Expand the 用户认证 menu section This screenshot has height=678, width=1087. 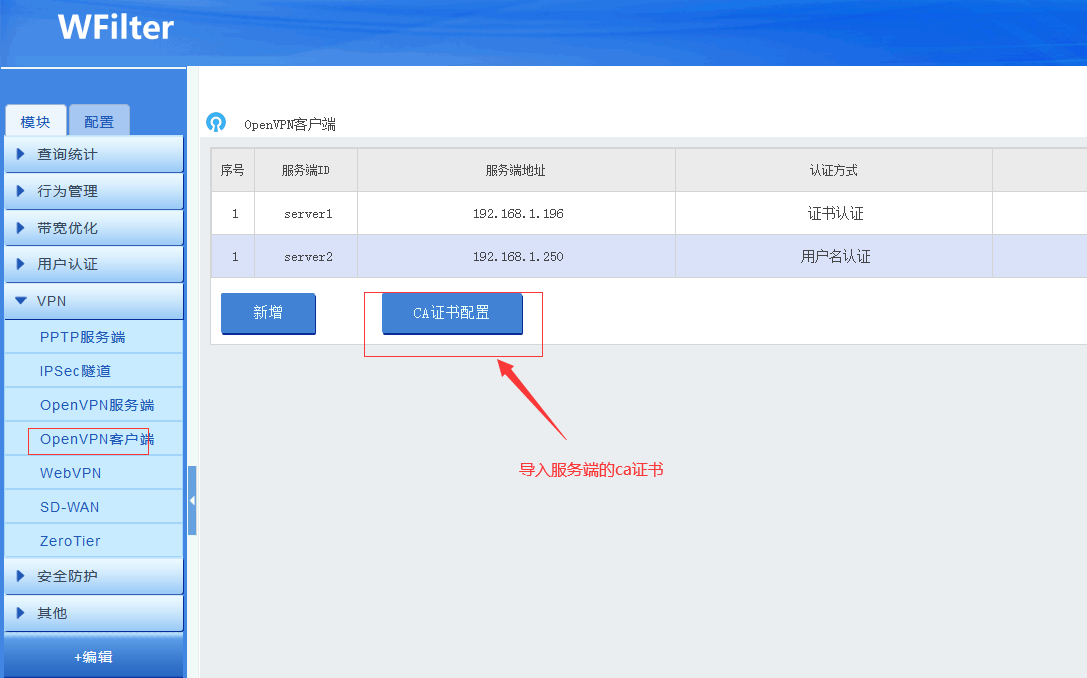93,264
